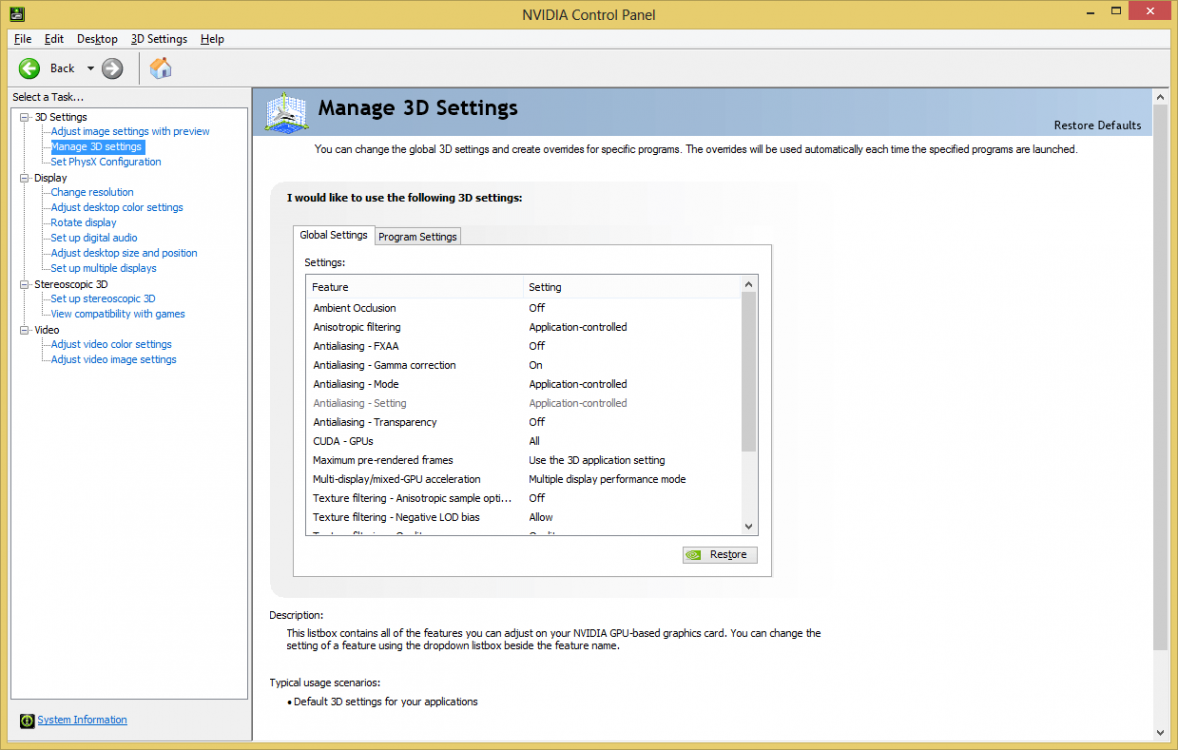Click the Manage 3D Settings header icon
Image resolution: width=1178 pixels, height=750 pixels.
tap(286, 113)
